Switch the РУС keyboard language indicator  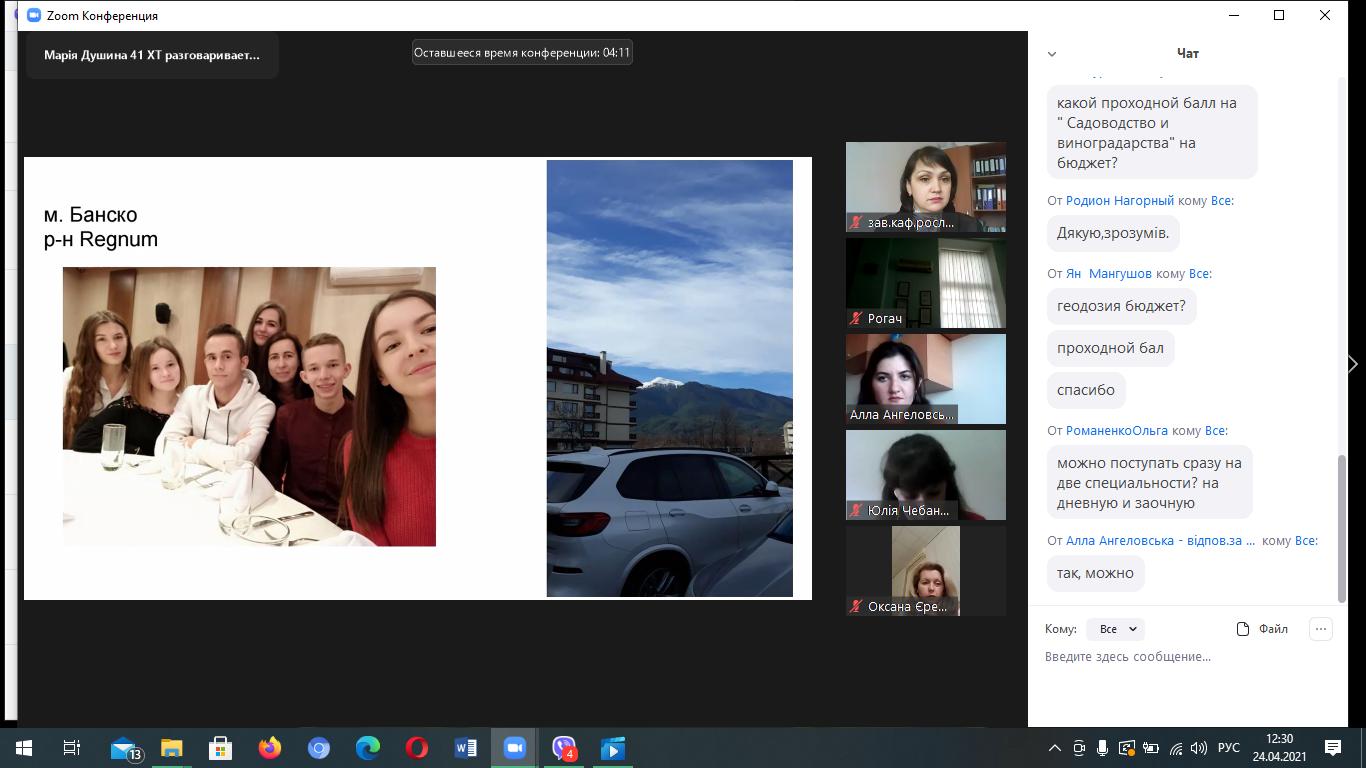tap(1228, 748)
